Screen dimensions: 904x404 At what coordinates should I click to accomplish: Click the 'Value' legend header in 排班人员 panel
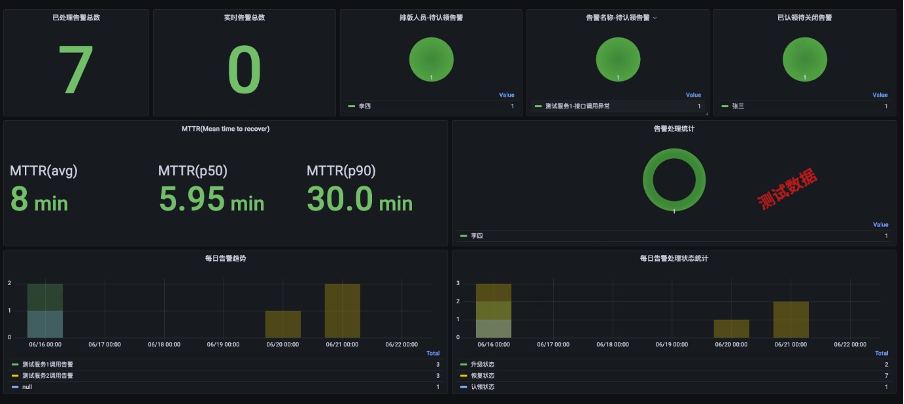506,95
